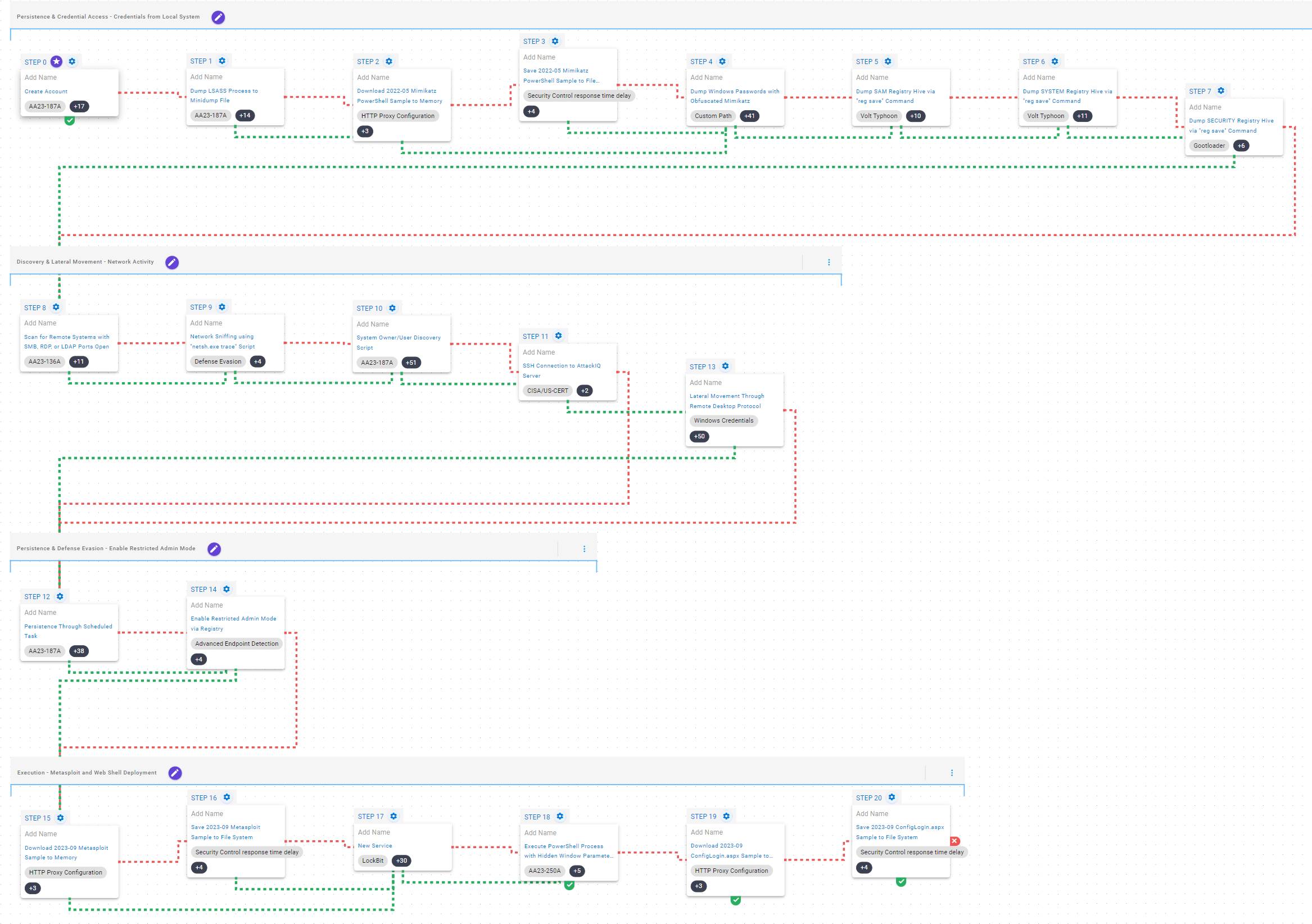Screen dimensions: 1312x924
Task: Expand the +38 tags on STEP 12
Action: click(79, 651)
